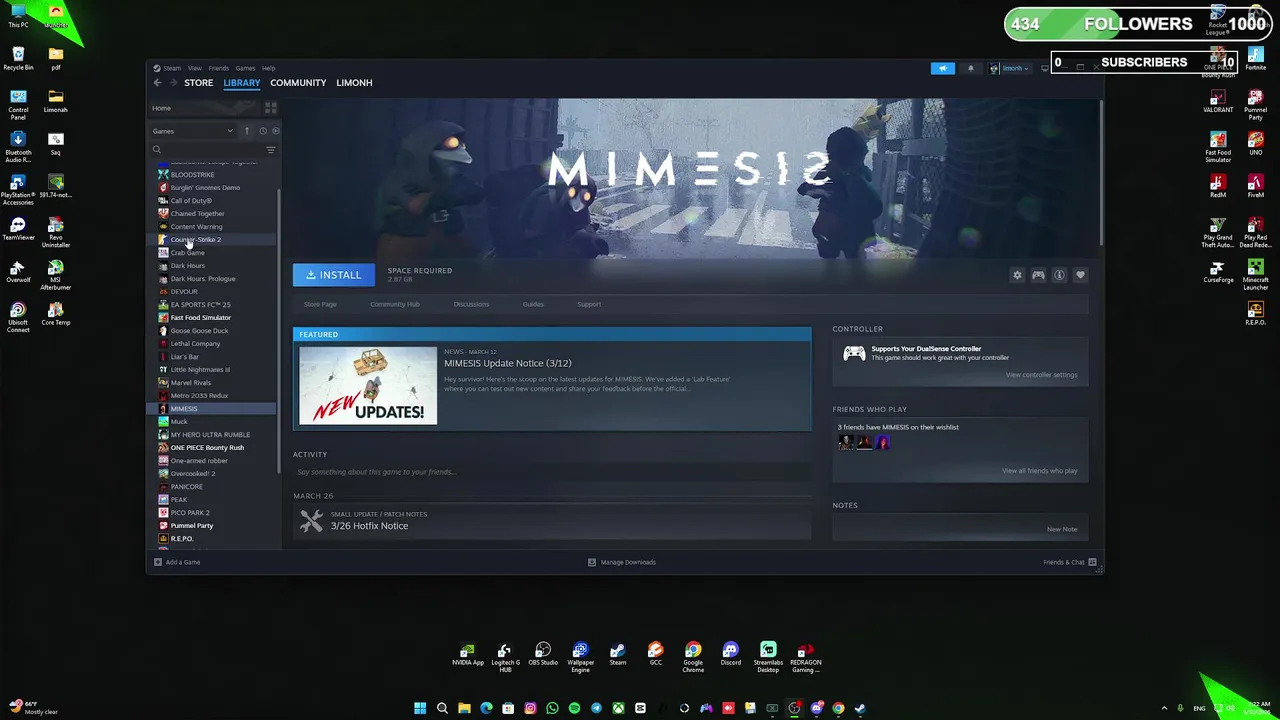
Task: Open the Steam menu in title bar
Action: 172,68
